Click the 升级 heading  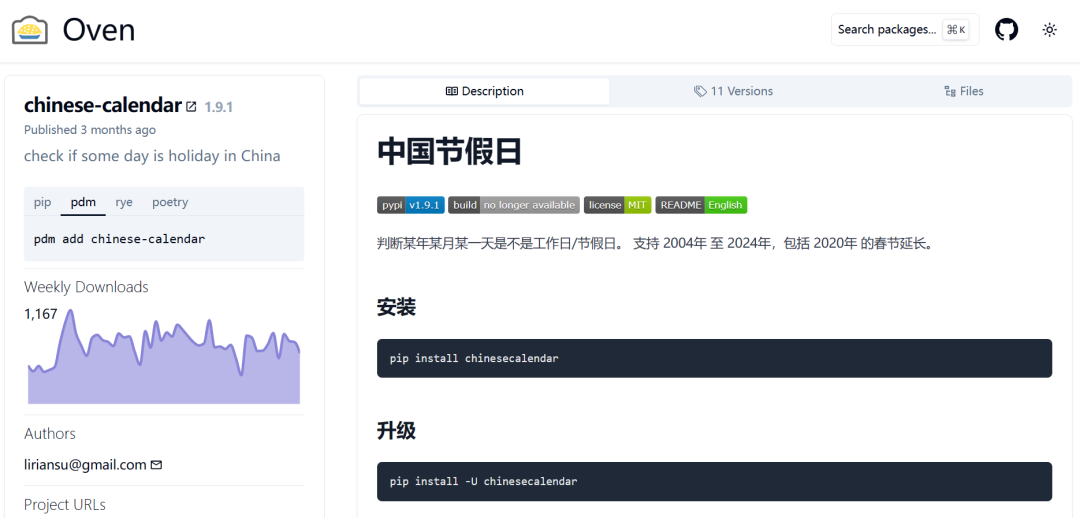[x=396, y=431]
